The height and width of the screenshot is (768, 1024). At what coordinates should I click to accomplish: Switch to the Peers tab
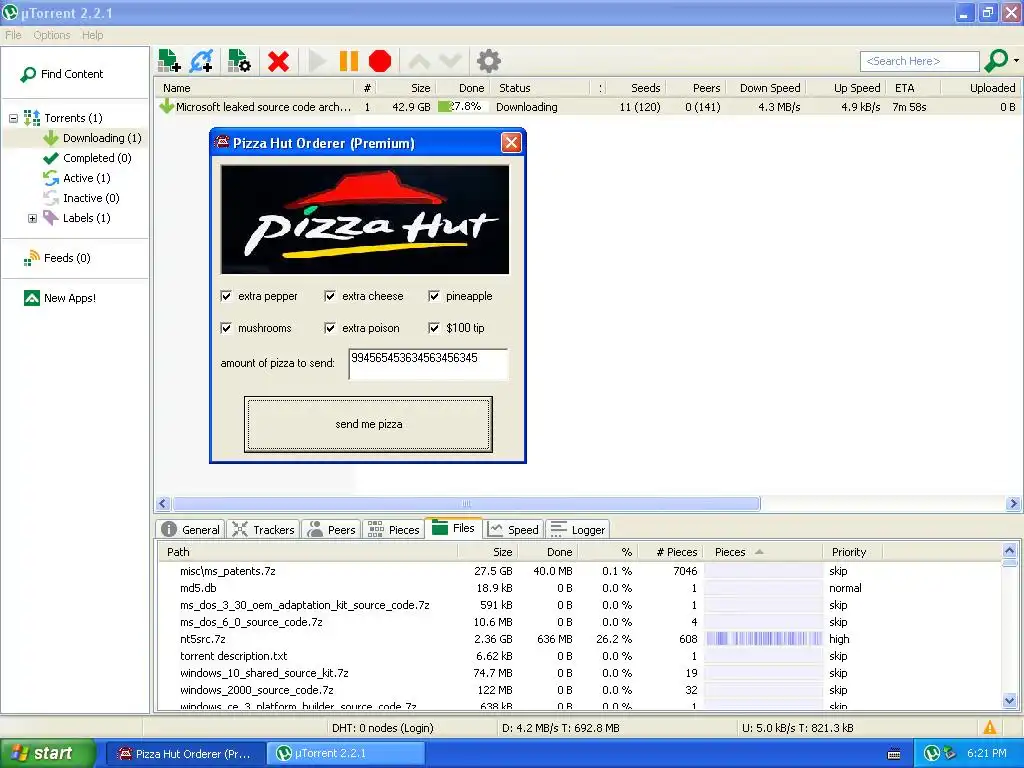[x=332, y=530]
